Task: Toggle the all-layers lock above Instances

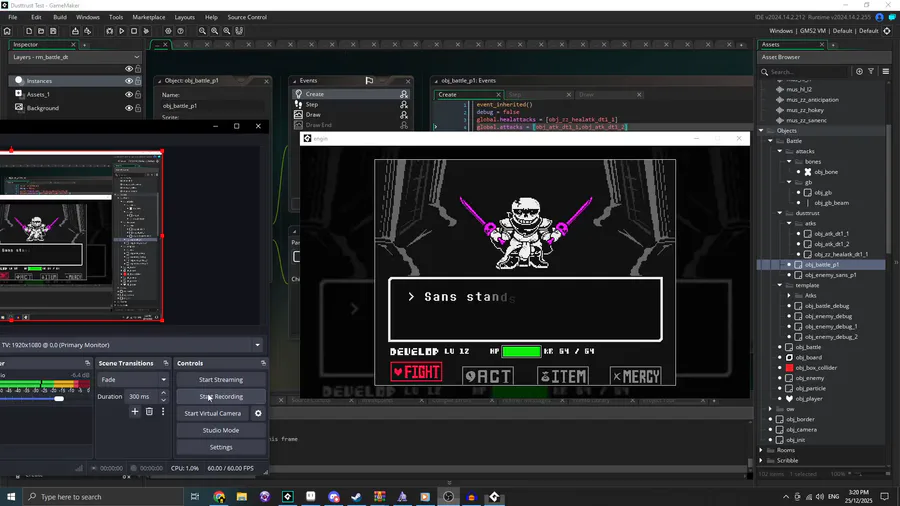Action: 138,69
